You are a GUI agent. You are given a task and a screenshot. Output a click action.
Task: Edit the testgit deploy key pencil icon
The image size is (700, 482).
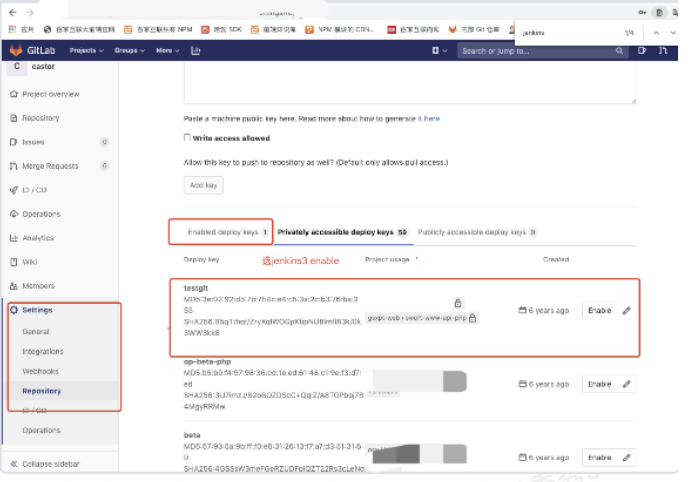[627, 310]
